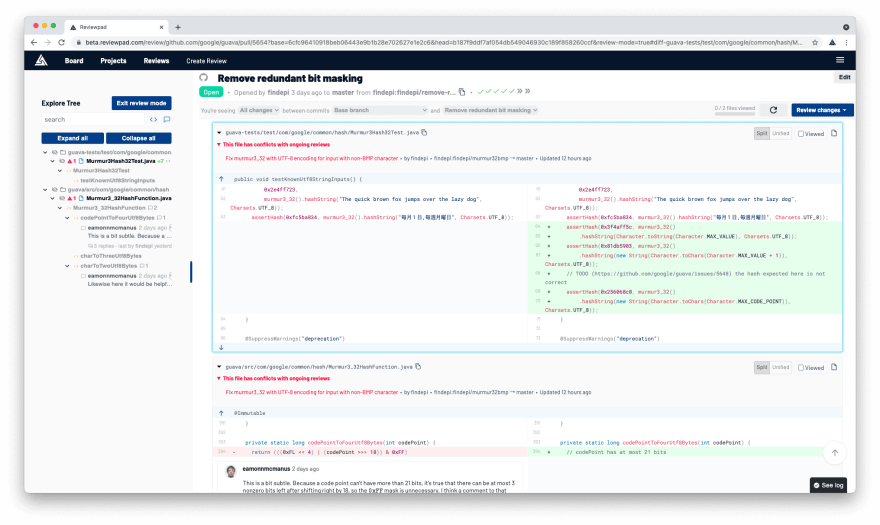Open the browser's three-dot menu

[846, 42]
